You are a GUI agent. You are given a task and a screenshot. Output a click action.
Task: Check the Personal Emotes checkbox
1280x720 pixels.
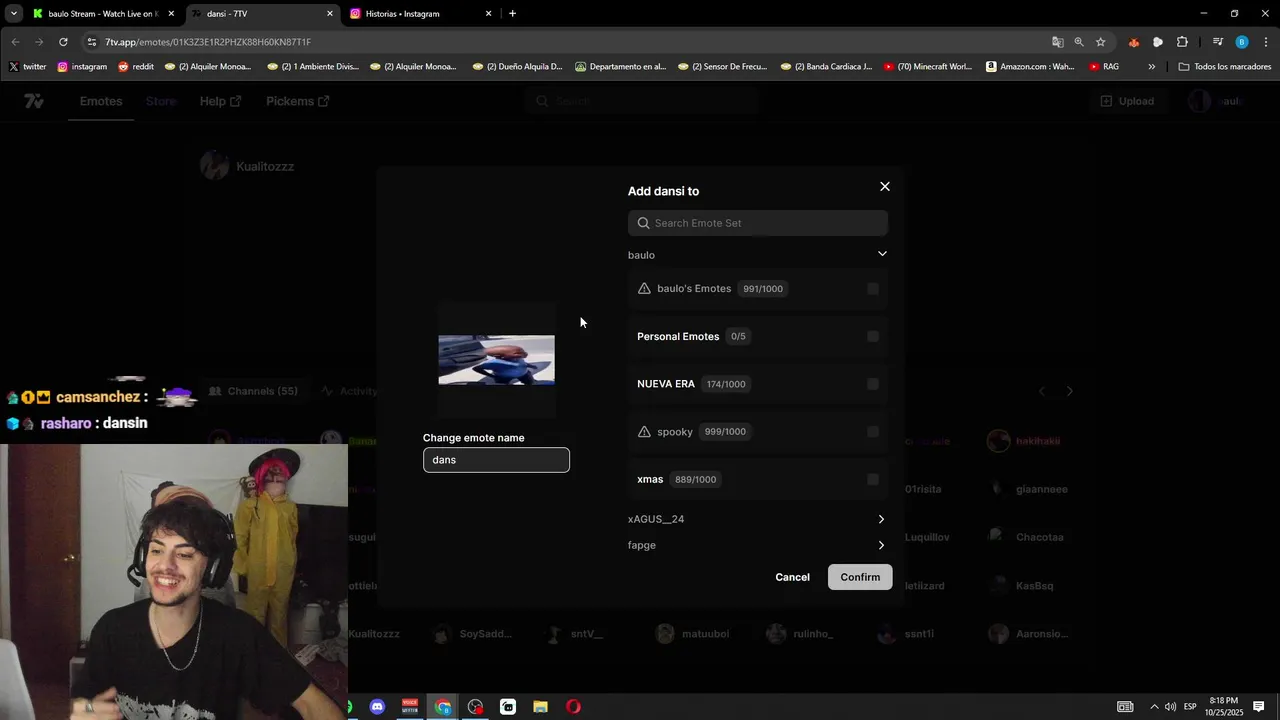click(x=873, y=337)
